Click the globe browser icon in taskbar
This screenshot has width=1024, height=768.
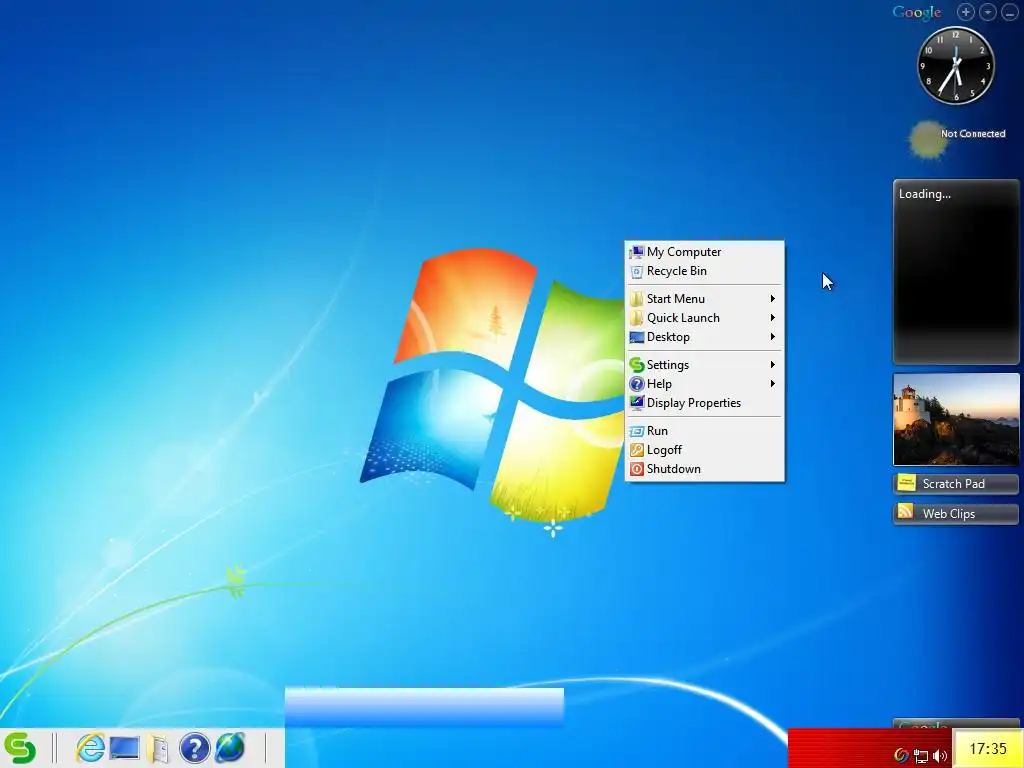coord(230,748)
